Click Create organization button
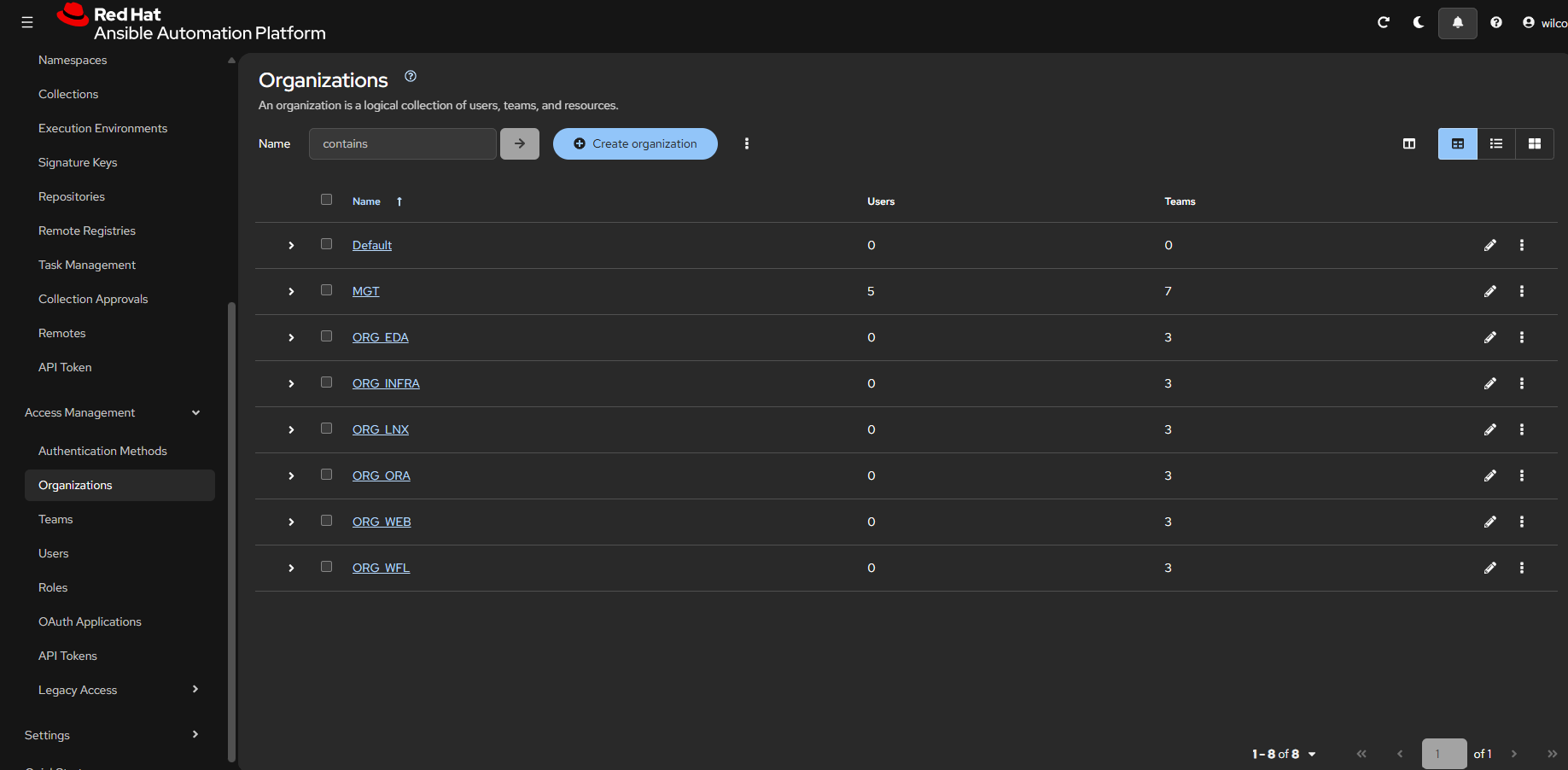This screenshot has height=770, width=1568. 635,143
